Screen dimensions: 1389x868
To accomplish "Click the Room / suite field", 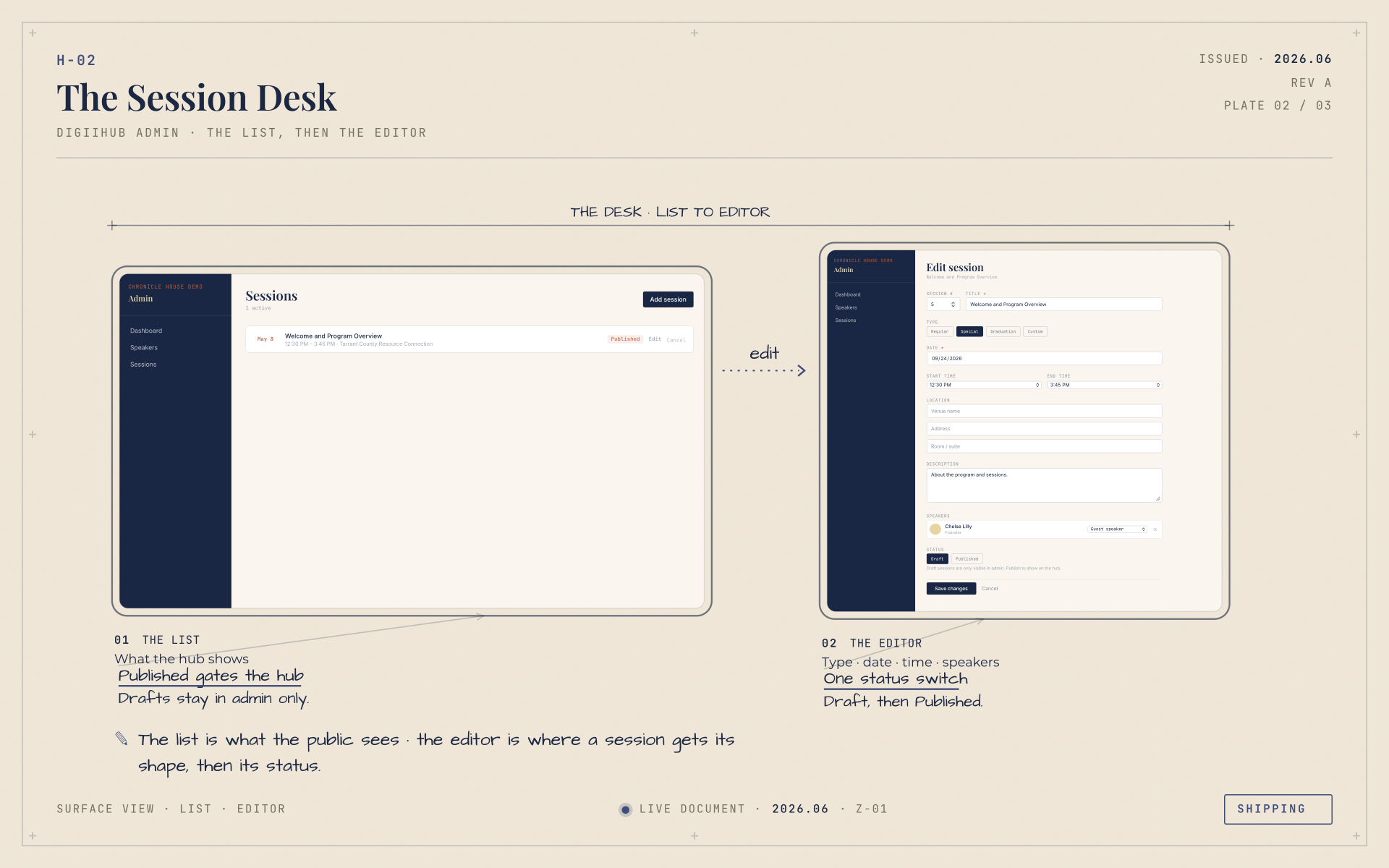I will (1044, 446).
